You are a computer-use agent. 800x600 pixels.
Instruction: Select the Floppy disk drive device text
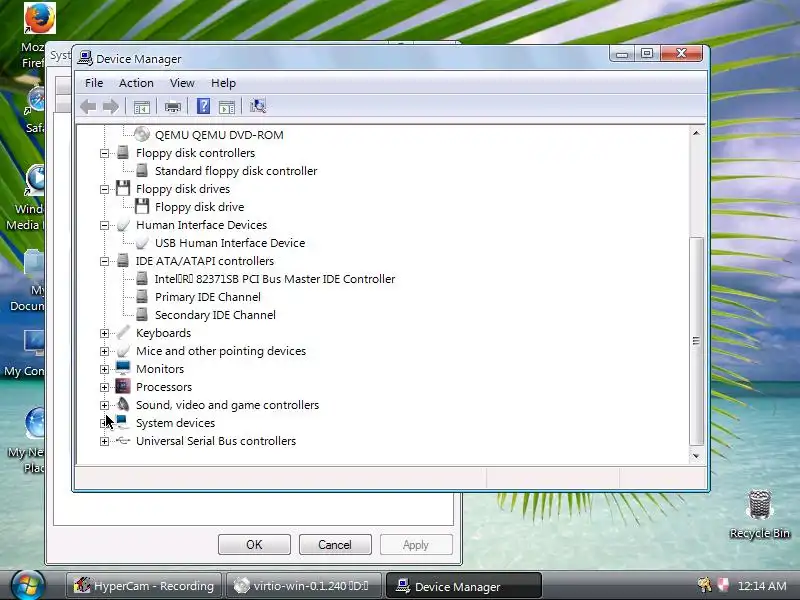[199, 207]
